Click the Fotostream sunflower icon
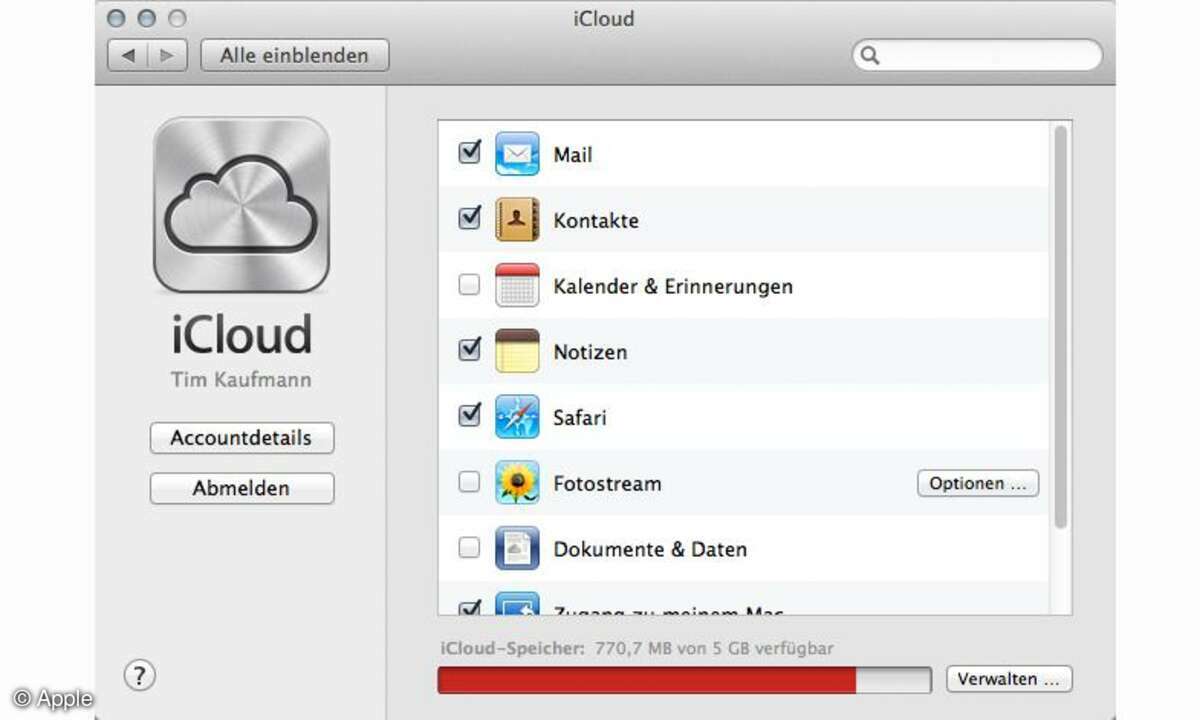Screen dimensions: 1200x720 (517, 483)
